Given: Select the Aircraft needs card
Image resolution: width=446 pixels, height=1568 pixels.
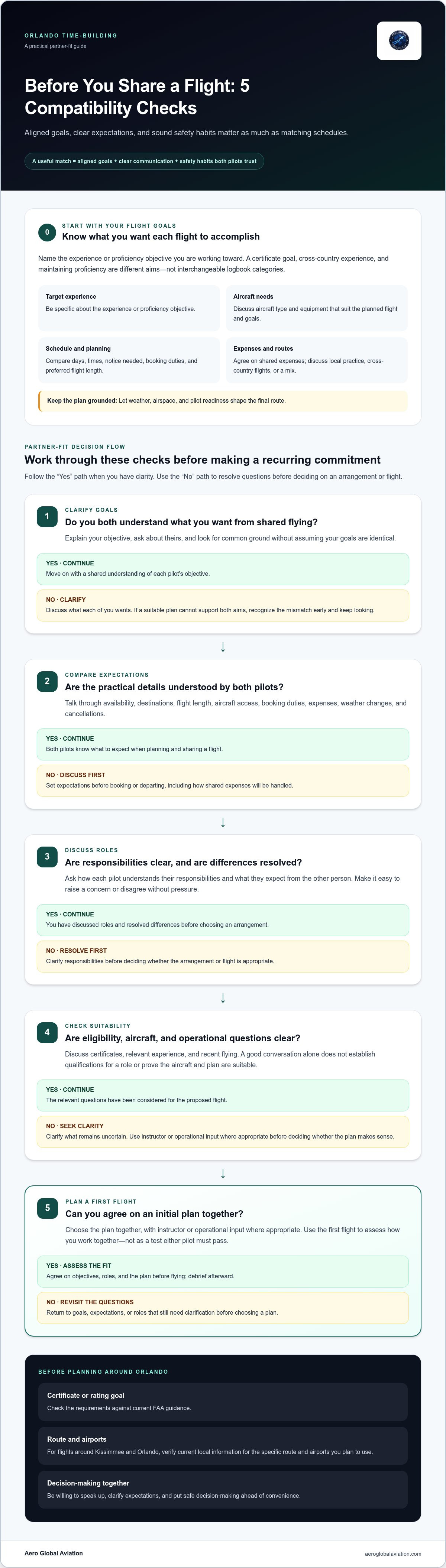Looking at the screenshot, I should tap(317, 308).
